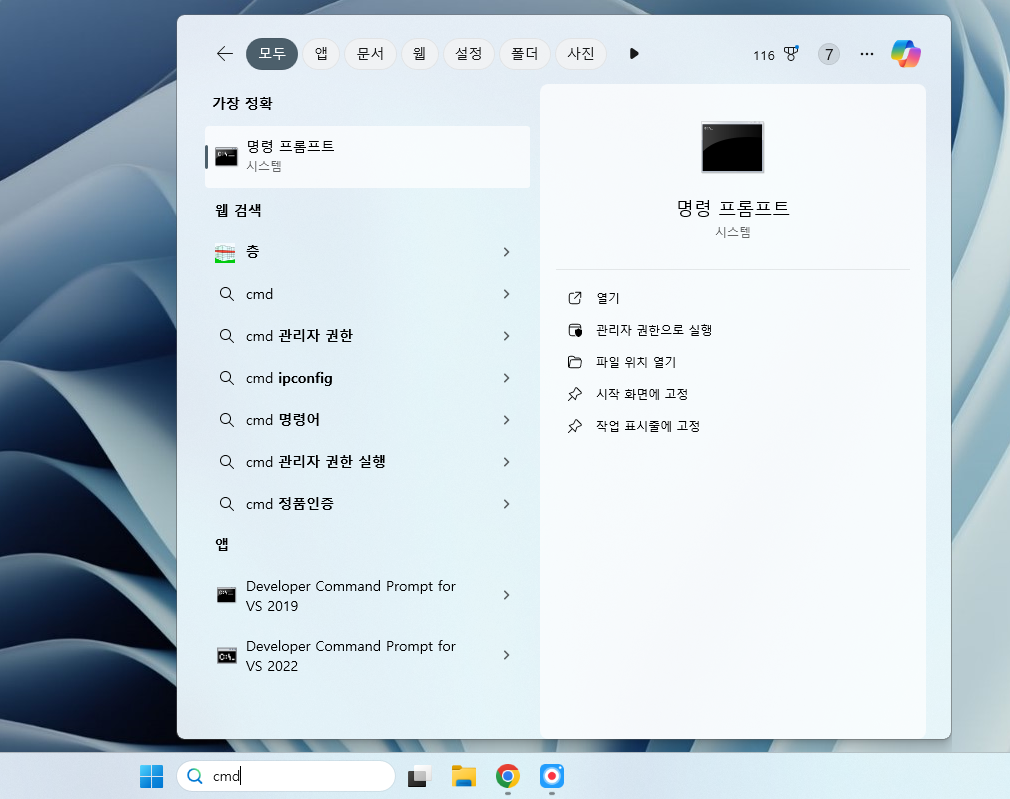Open File Explorer from the taskbar
1010x799 pixels.
click(464, 776)
